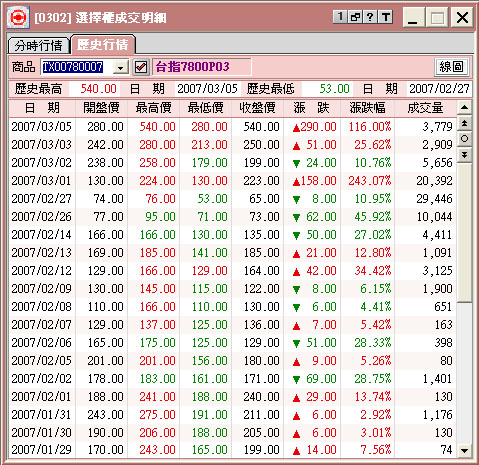The image size is (479, 465).
Task: Switch to the 分時行情 tab
Action: pos(38,45)
